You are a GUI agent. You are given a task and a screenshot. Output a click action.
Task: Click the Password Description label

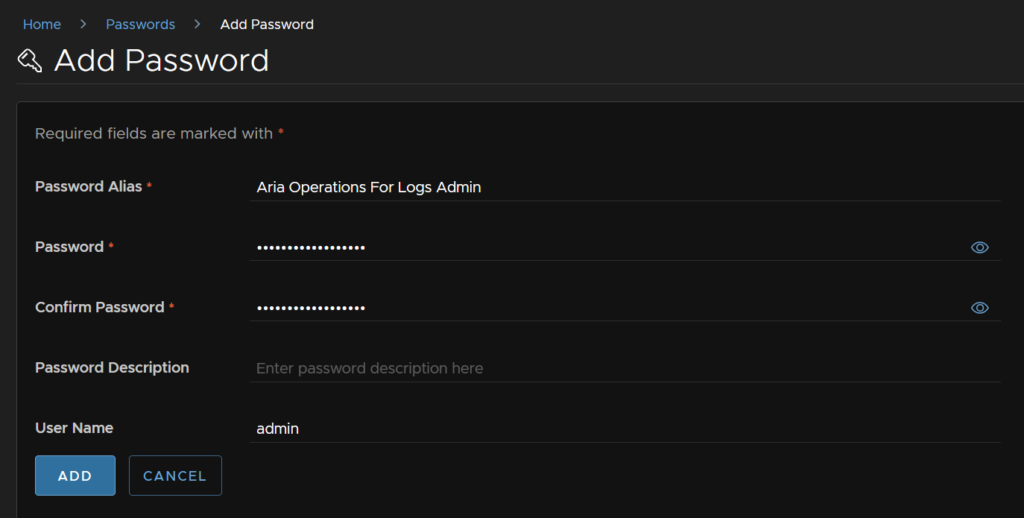pos(112,368)
